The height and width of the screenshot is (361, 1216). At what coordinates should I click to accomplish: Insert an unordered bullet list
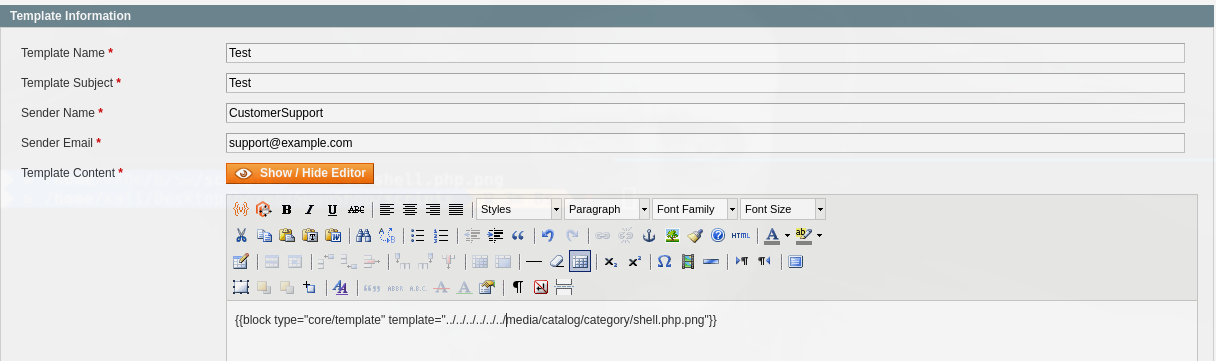coord(418,236)
